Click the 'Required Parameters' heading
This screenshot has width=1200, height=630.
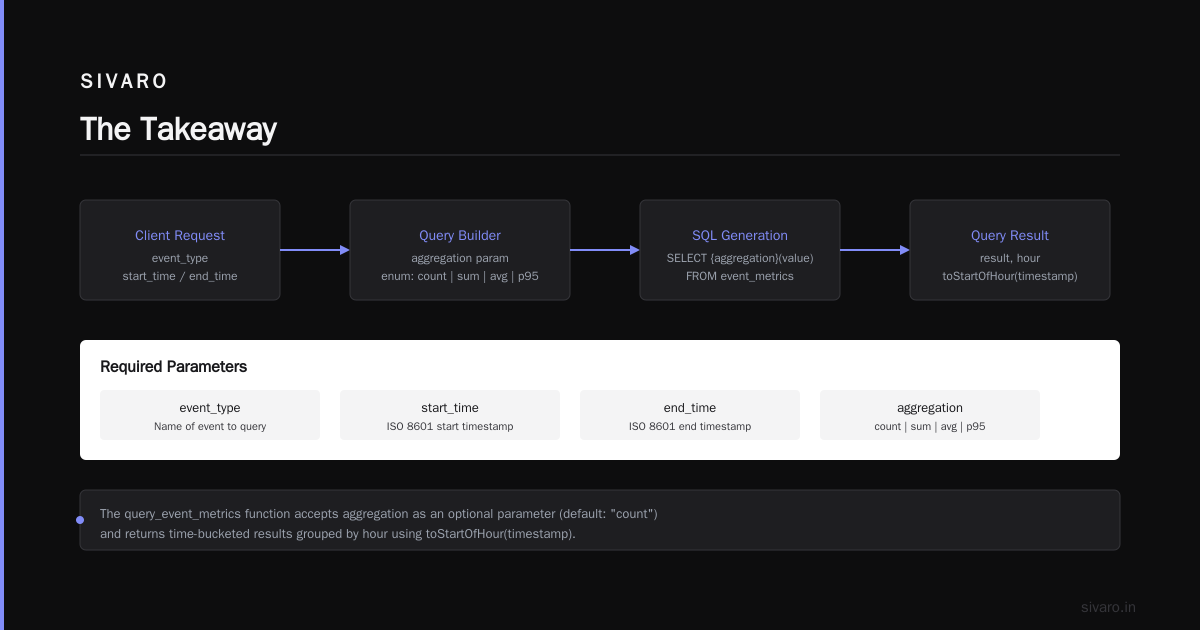[174, 367]
